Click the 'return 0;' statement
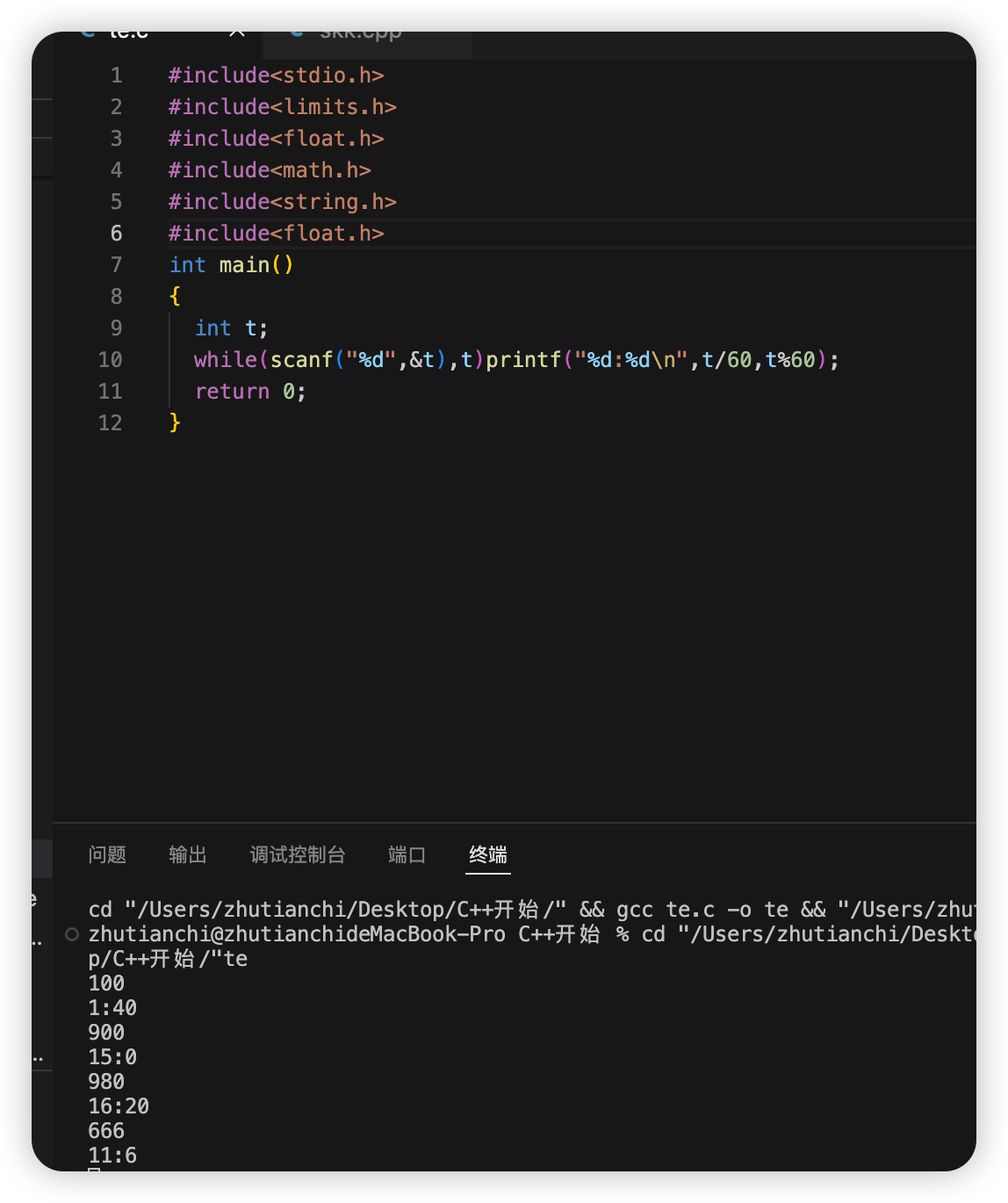 [250, 392]
